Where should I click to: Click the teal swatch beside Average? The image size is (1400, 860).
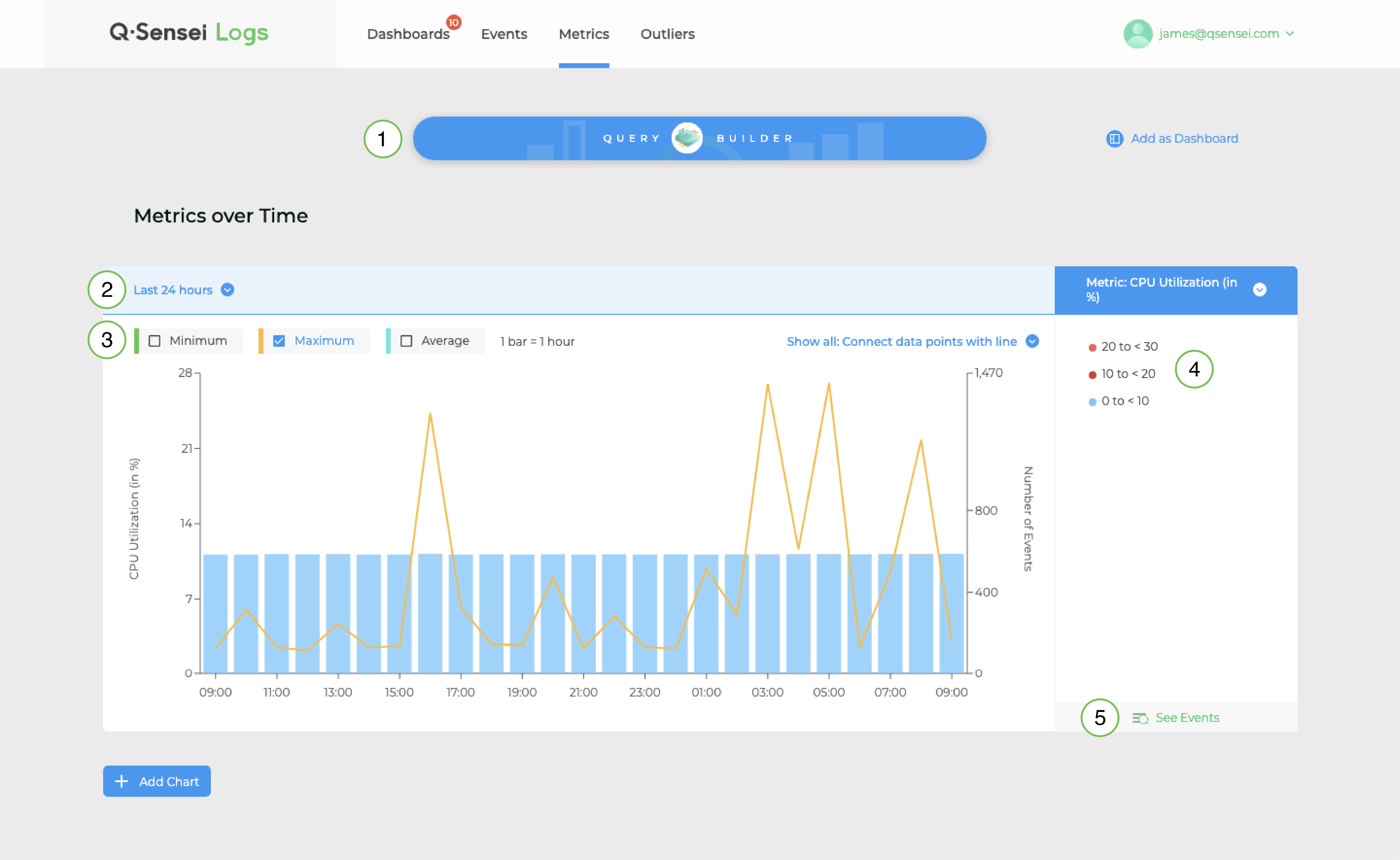[x=388, y=341]
